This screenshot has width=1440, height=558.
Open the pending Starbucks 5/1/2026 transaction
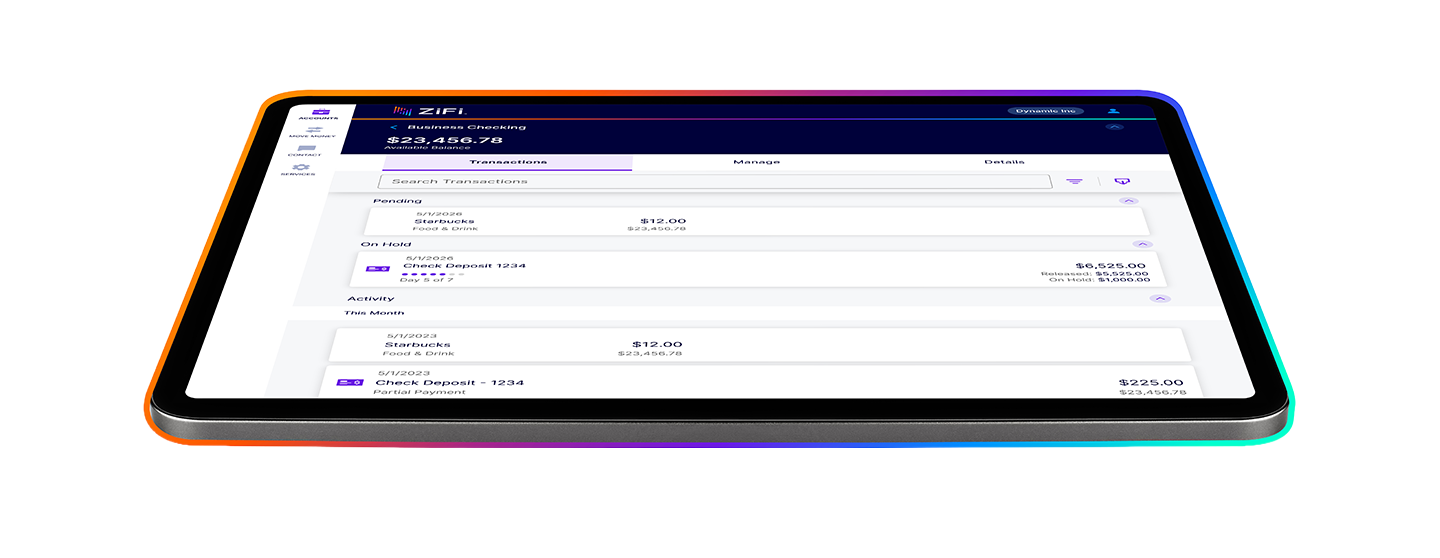(756, 222)
